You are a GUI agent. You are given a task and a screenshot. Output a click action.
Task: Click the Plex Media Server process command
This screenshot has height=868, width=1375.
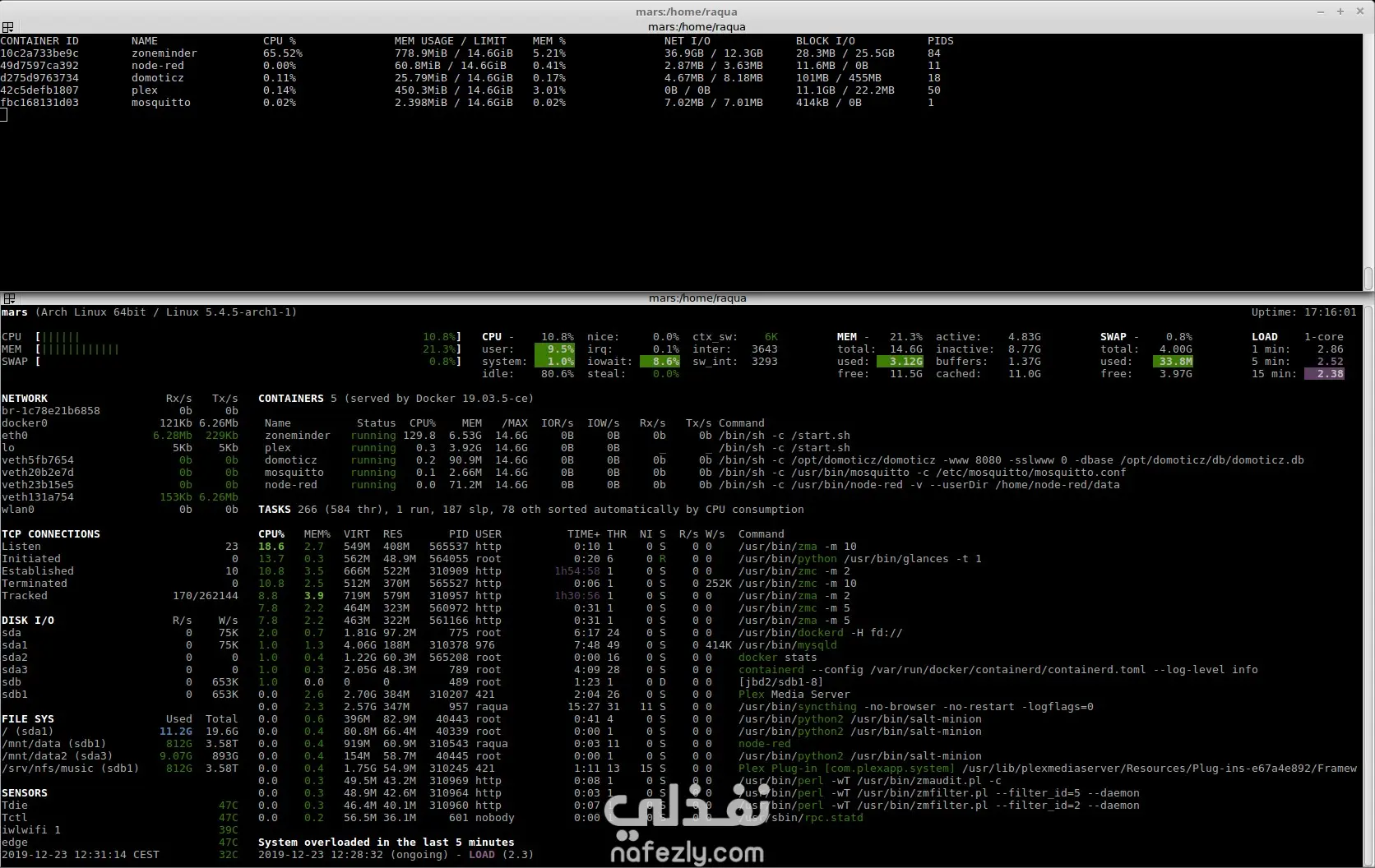tap(794, 695)
